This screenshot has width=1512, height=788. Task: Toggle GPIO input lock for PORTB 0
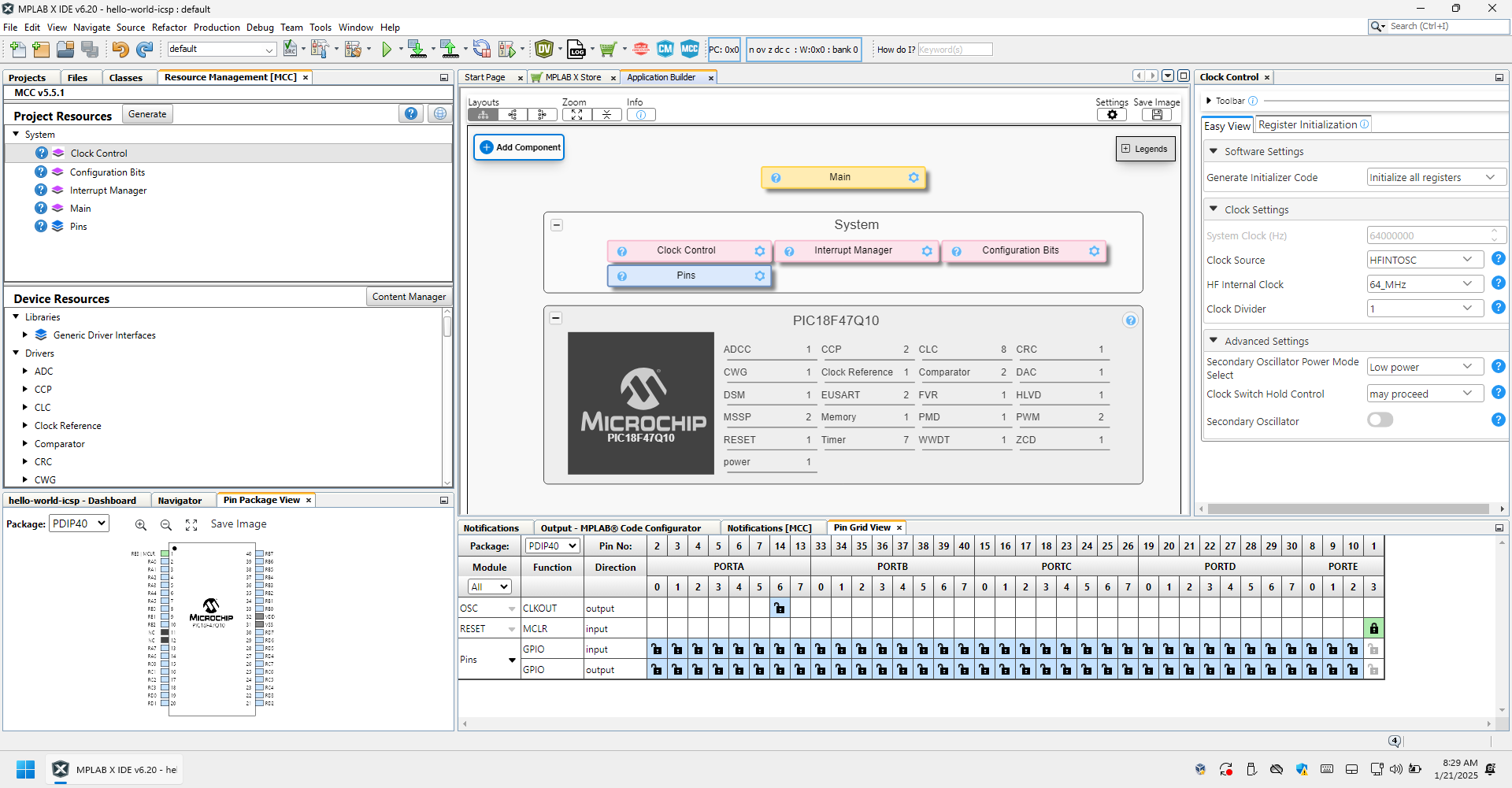click(x=821, y=649)
